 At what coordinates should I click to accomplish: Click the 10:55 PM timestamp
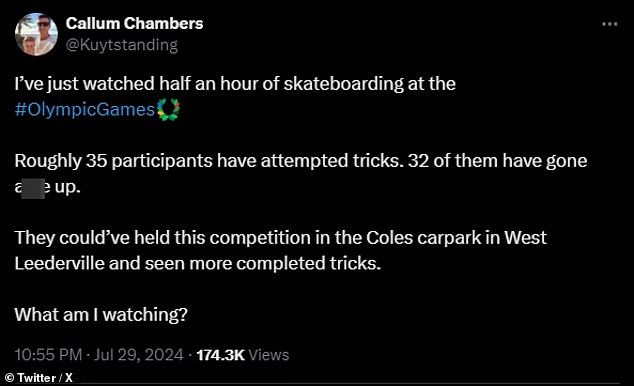(x=49, y=355)
